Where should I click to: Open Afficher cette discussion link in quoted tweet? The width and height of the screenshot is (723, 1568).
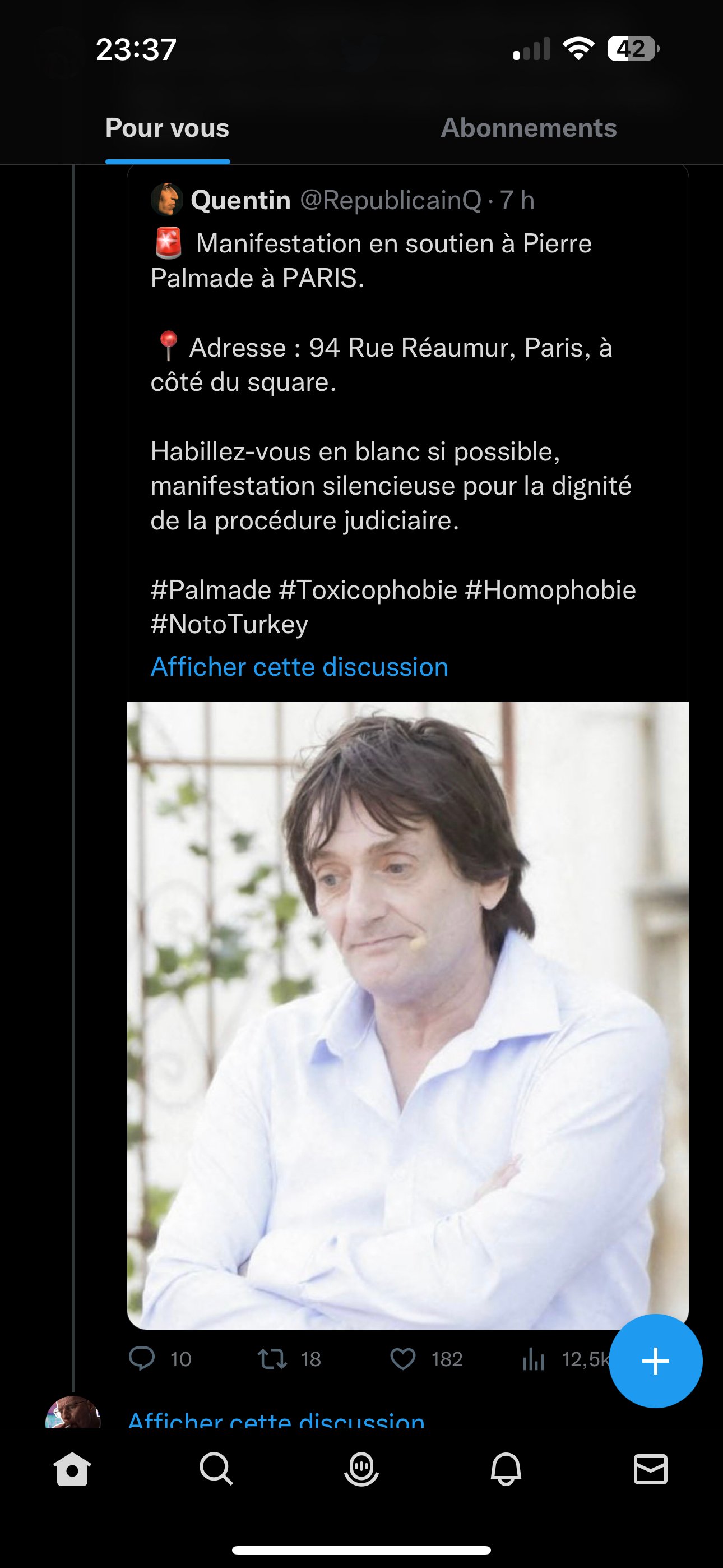pyautogui.click(x=299, y=667)
